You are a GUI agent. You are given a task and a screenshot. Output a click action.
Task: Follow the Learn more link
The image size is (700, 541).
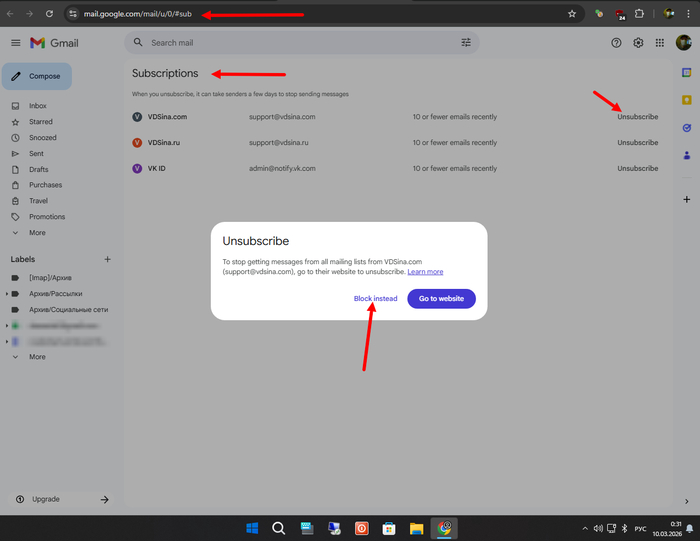coord(425,272)
